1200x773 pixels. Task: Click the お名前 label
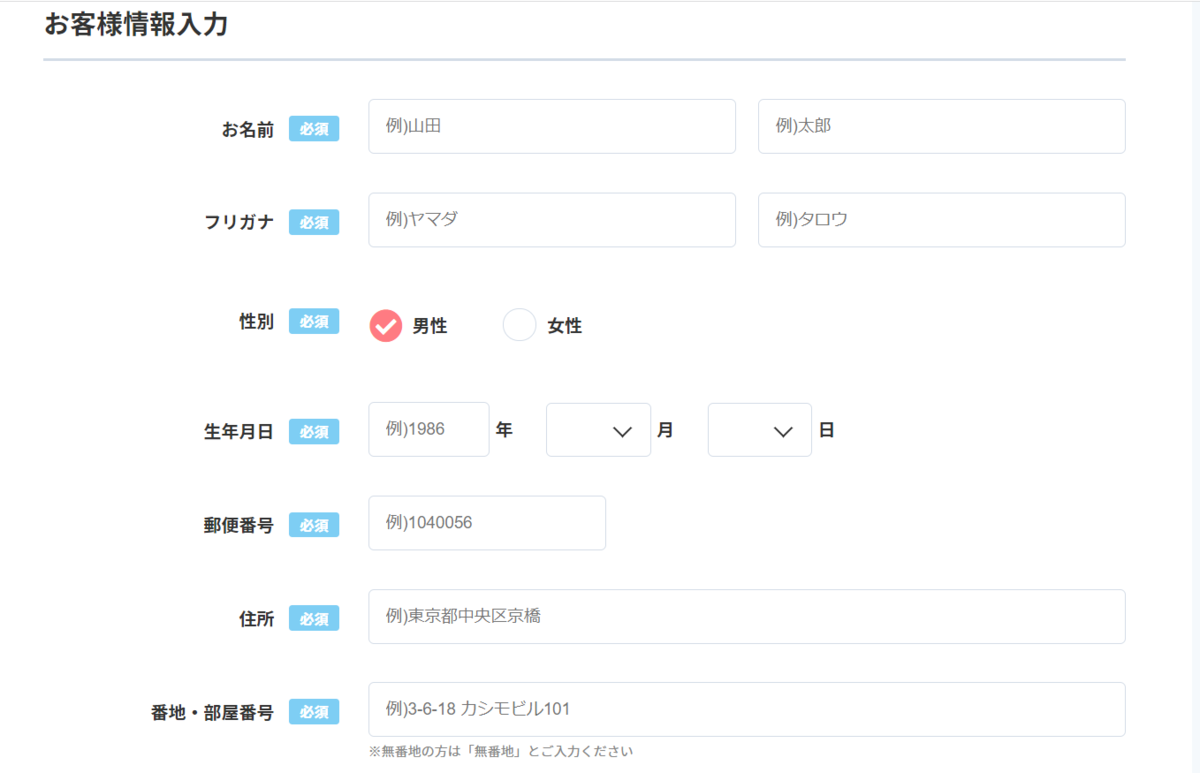[x=248, y=130]
